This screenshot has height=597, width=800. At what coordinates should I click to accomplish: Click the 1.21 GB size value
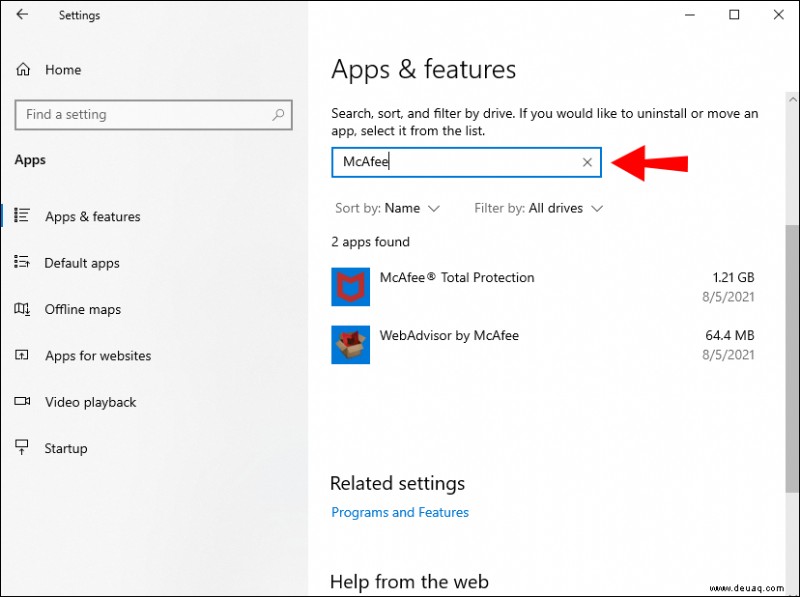point(733,277)
